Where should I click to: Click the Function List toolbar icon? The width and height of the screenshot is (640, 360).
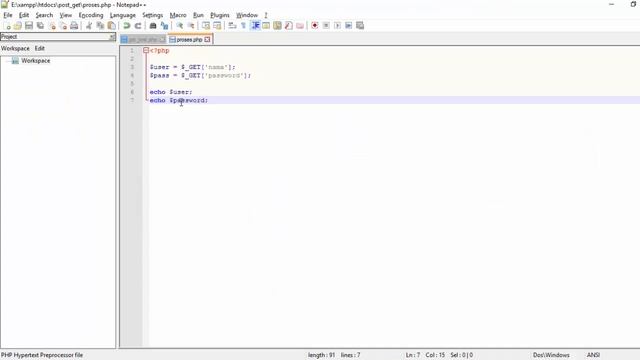click(x=289, y=26)
